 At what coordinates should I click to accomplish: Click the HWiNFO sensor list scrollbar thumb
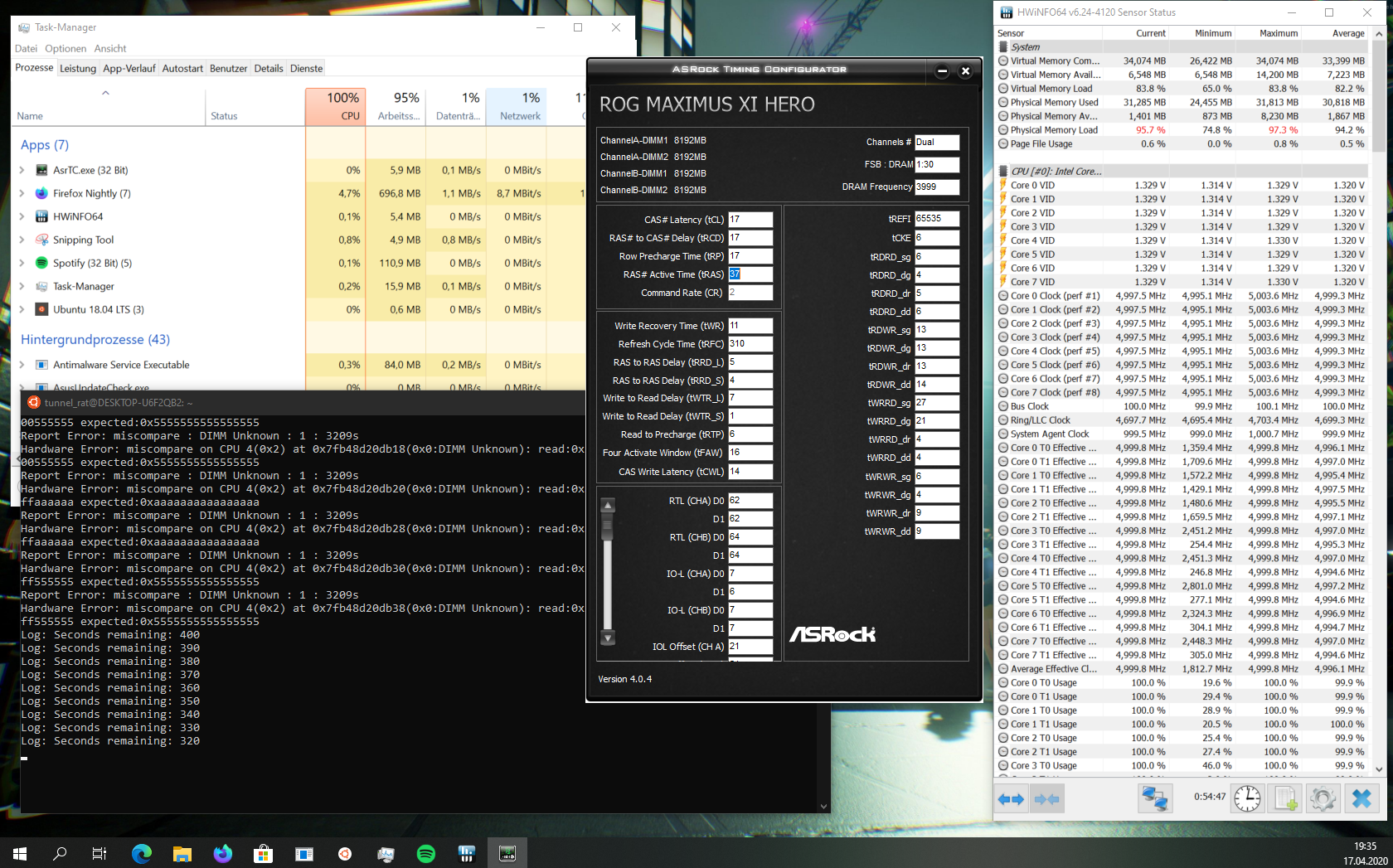coord(1380,96)
